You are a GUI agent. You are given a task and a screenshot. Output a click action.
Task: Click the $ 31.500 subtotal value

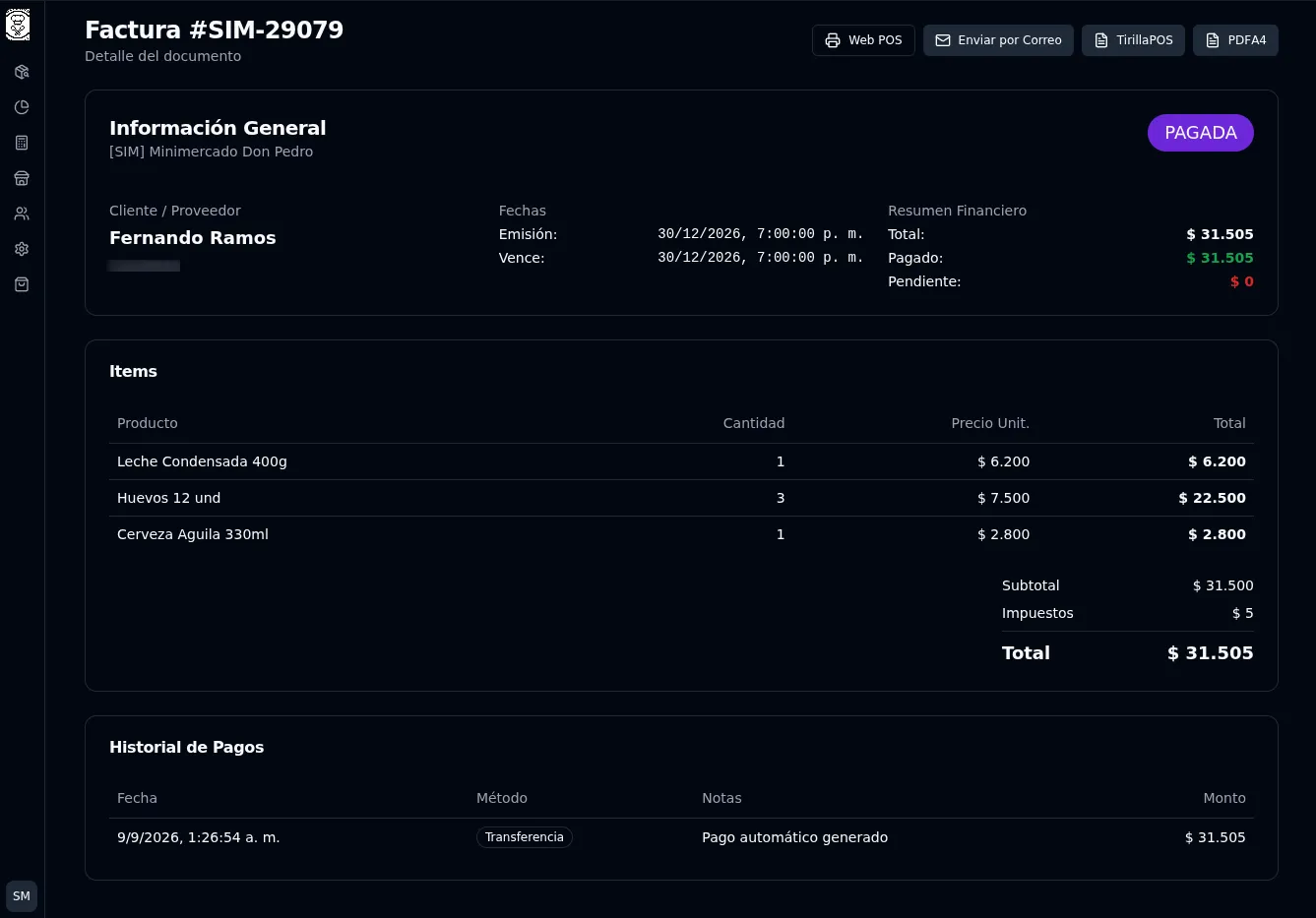pyautogui.click(x=1223, y=585)
